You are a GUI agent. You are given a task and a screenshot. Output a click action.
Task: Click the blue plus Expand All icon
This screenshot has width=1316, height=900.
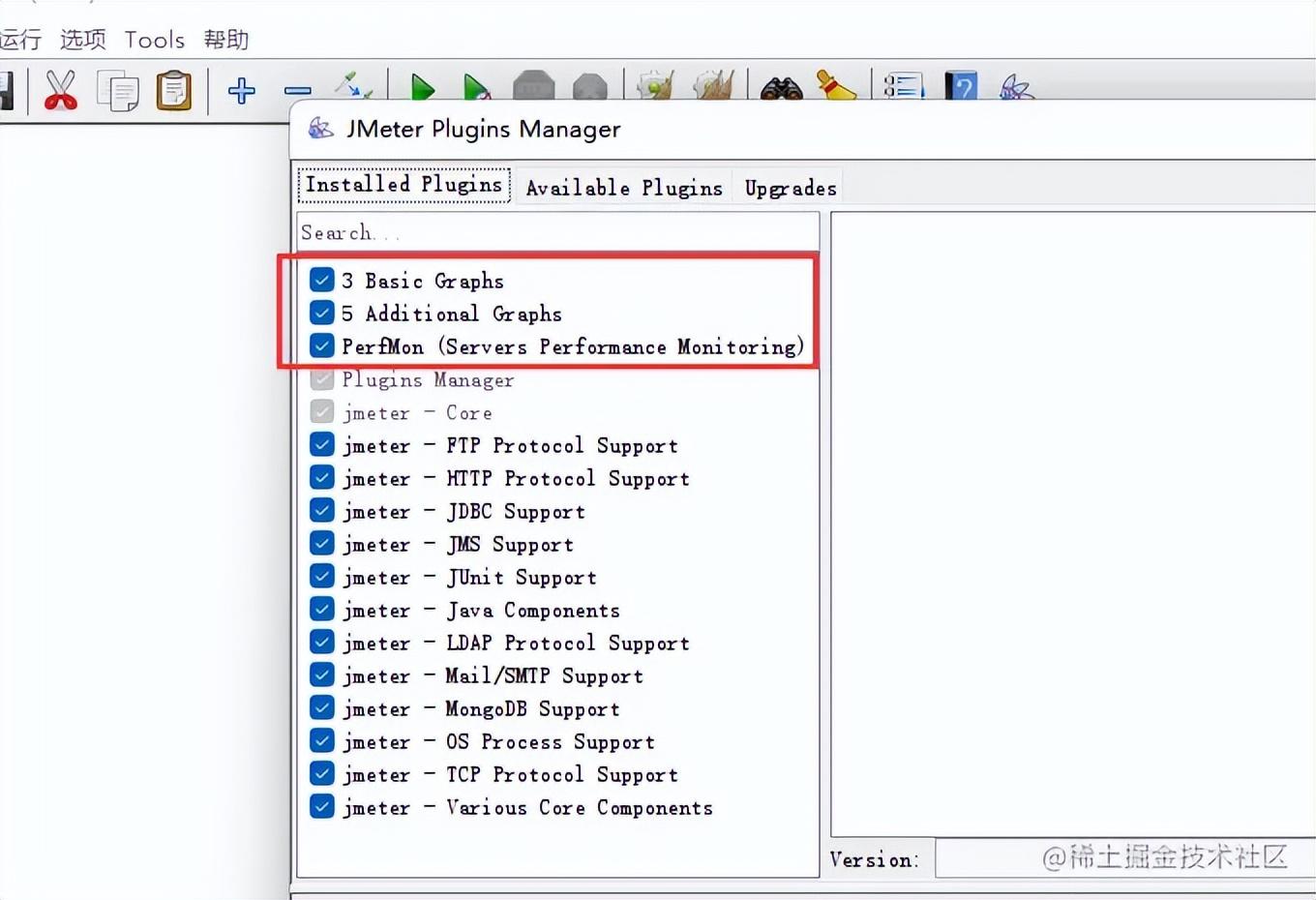(242, 91)
